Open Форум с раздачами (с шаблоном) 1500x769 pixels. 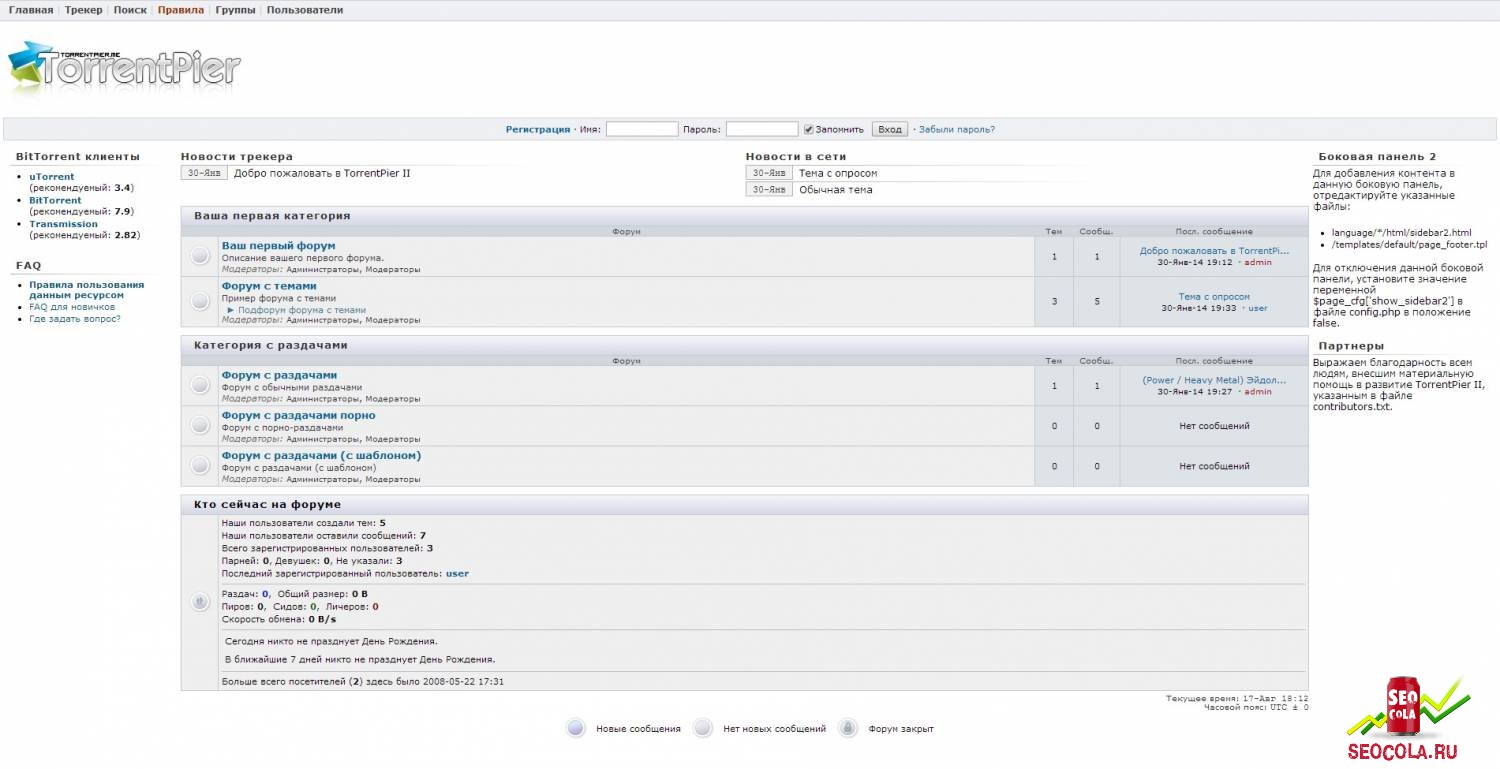pyautogui.click(x=321, y=455)
